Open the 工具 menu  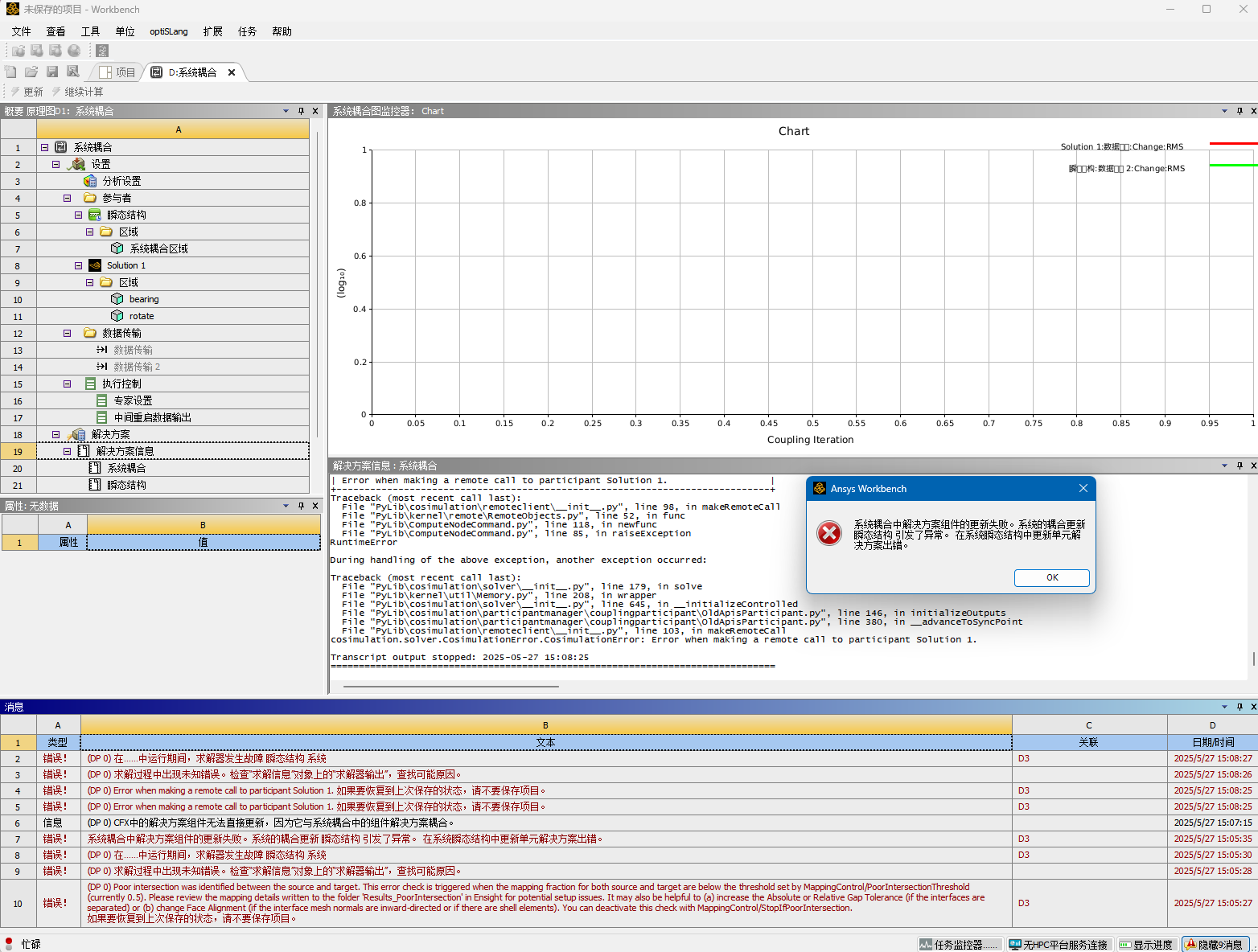pos(90,31)
